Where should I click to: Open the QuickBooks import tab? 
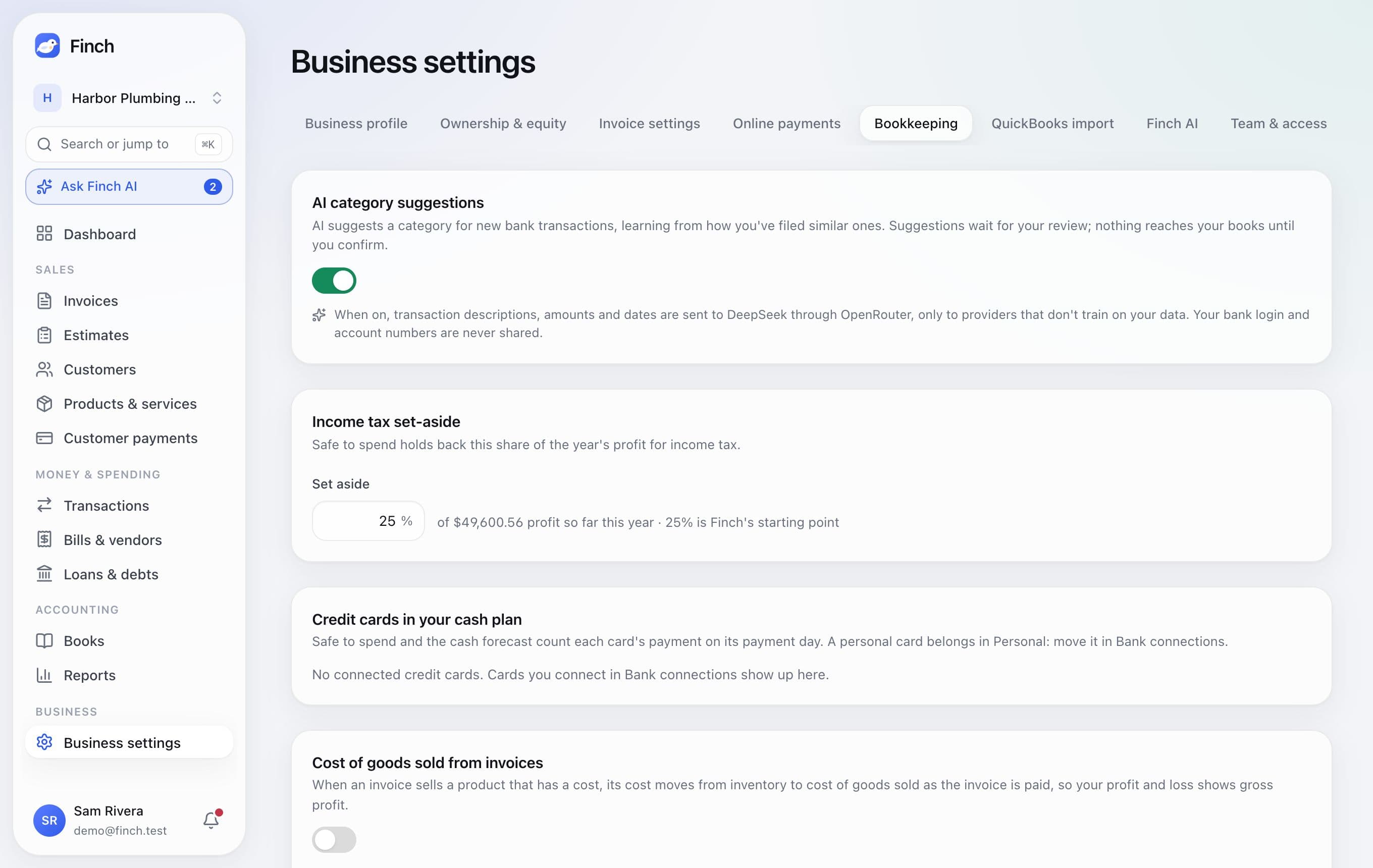pos(1052,123)
